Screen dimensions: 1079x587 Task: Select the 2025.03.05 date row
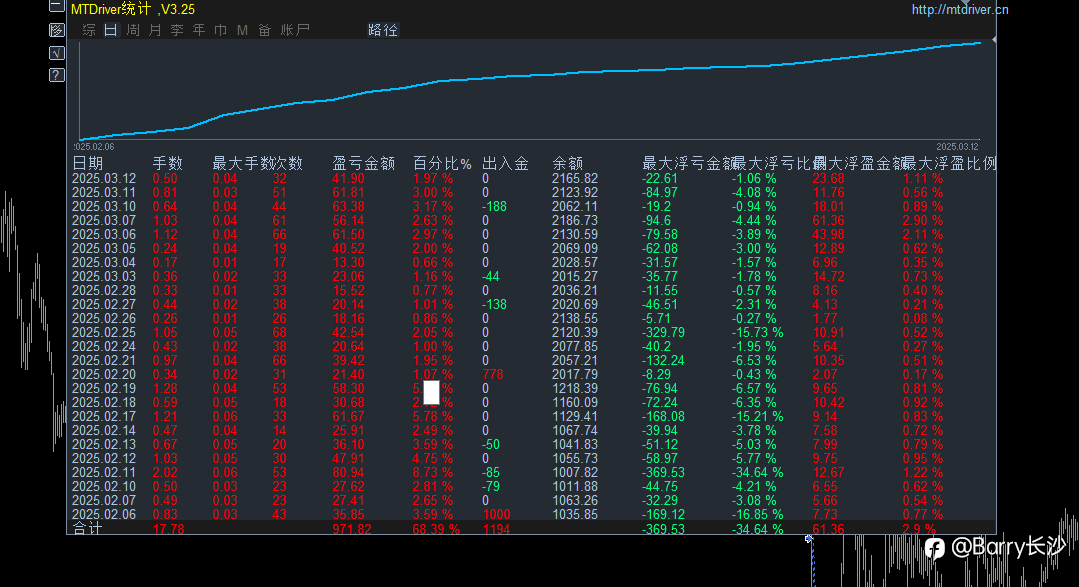[104, 248]
